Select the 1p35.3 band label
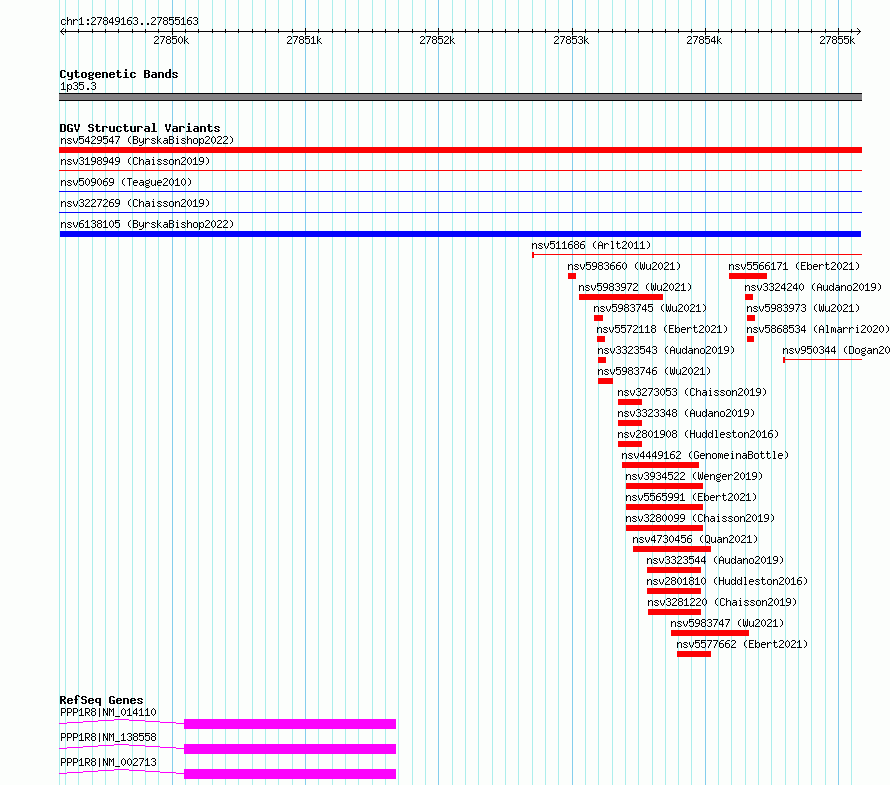Viewport: 890px width, 785px height. pos(78,86)
